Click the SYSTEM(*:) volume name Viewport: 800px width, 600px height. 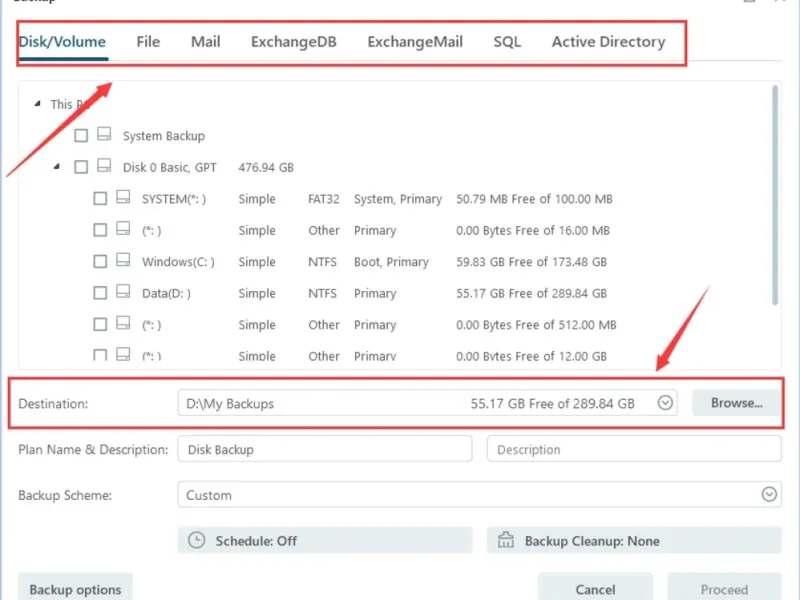(x=174, y=199)
